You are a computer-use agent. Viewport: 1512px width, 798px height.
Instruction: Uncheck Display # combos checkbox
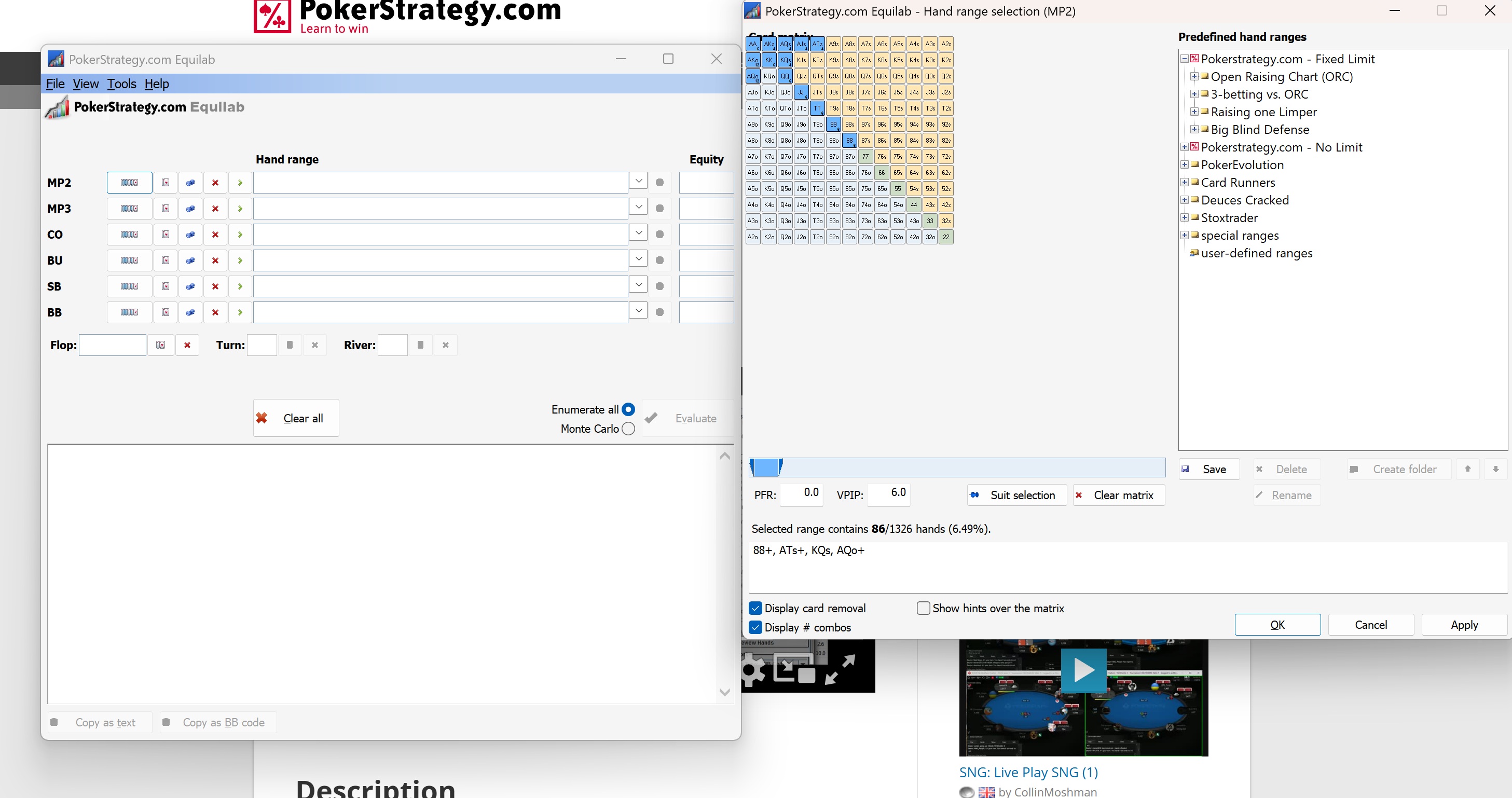pyautogui.click(x=755, y=627)
